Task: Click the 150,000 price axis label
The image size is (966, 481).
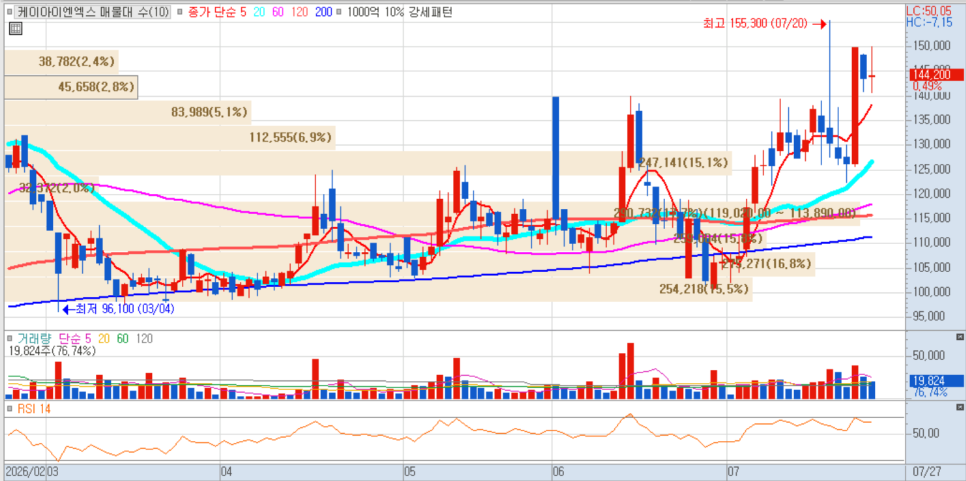Action: coord(933,46)
